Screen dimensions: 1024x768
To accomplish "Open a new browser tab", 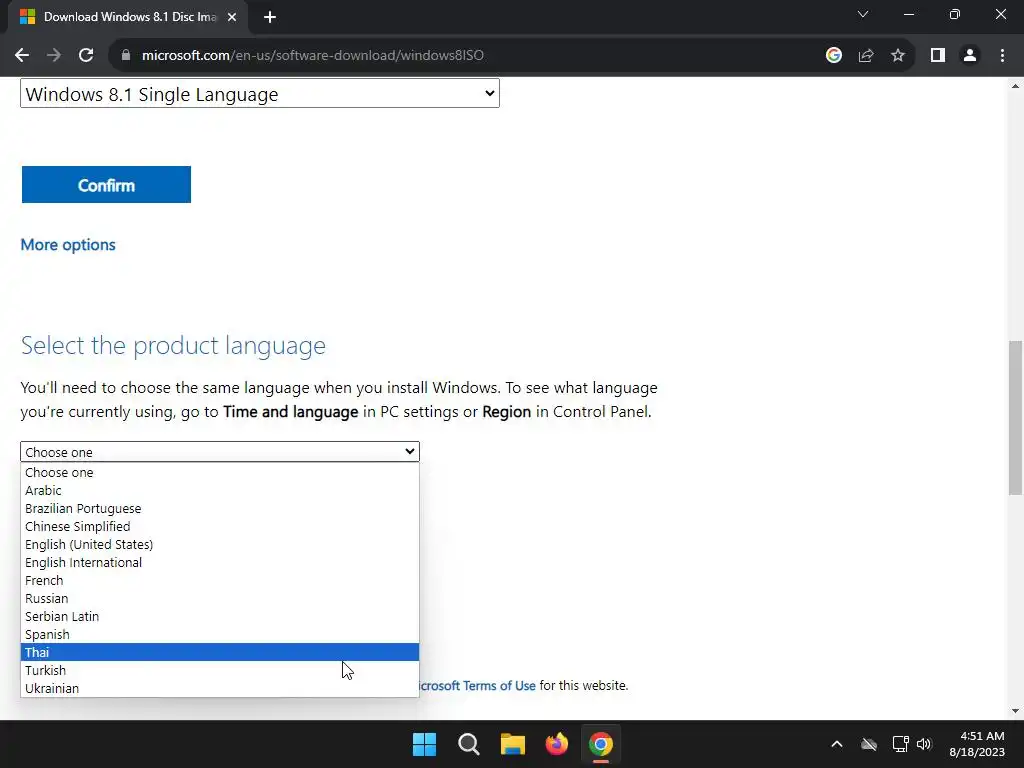I will tap(270, 18).
